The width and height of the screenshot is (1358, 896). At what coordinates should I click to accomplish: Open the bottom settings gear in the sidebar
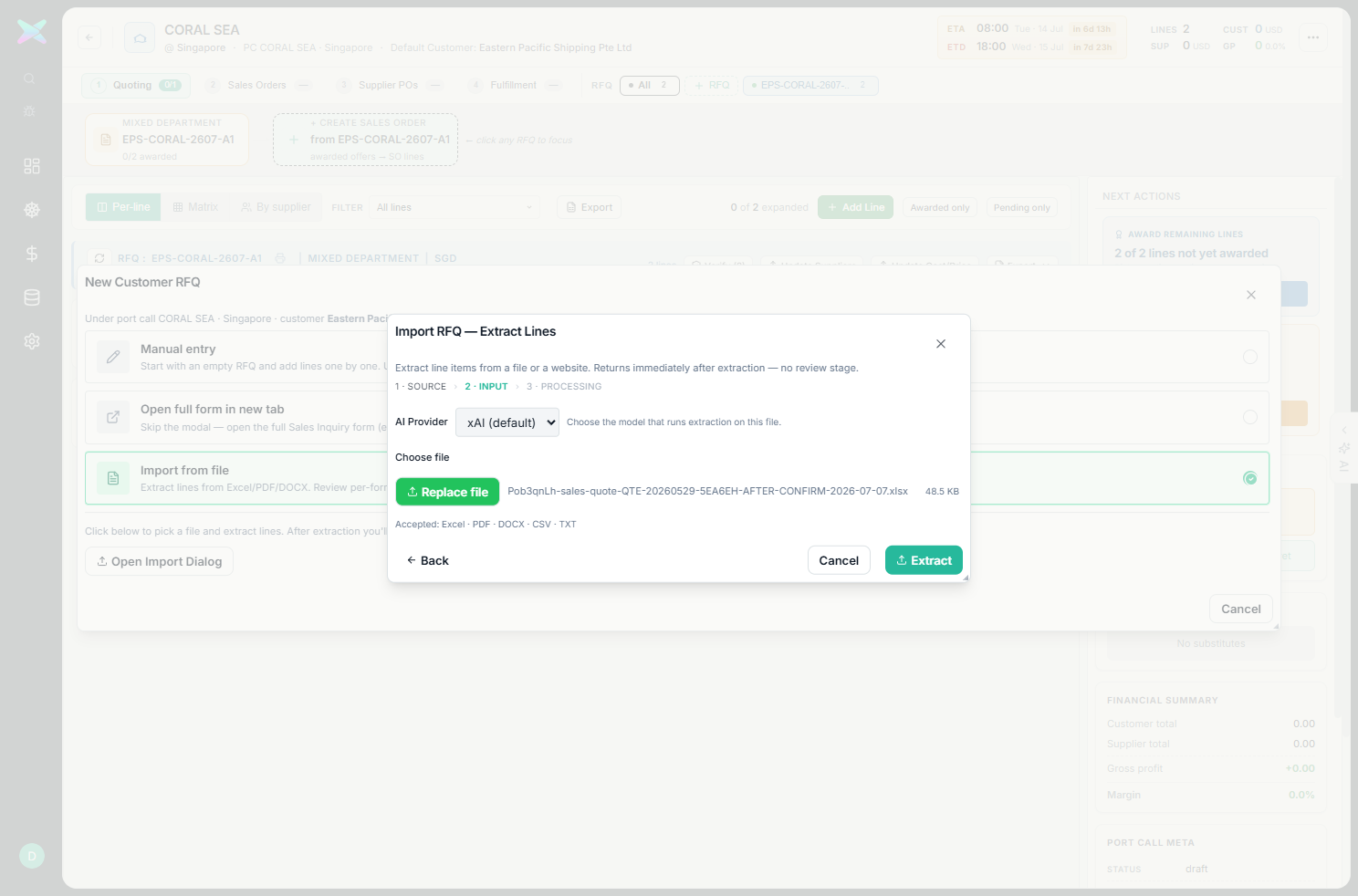click(x=32, y=341)
